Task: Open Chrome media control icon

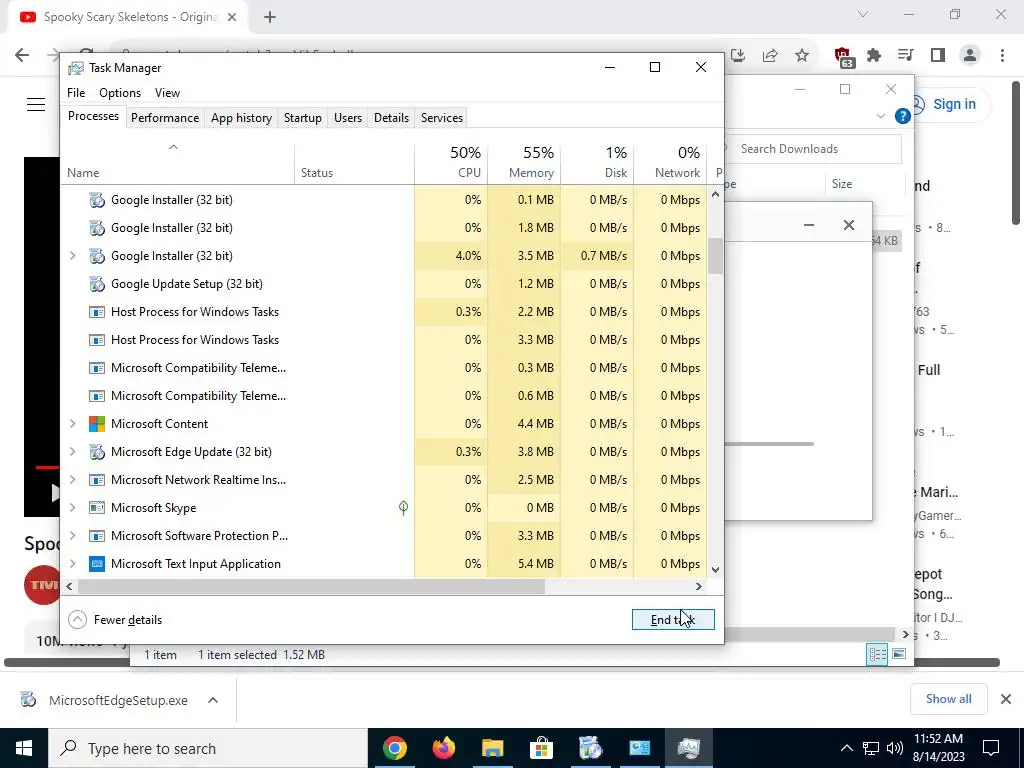Action: (x=906, y=56)
